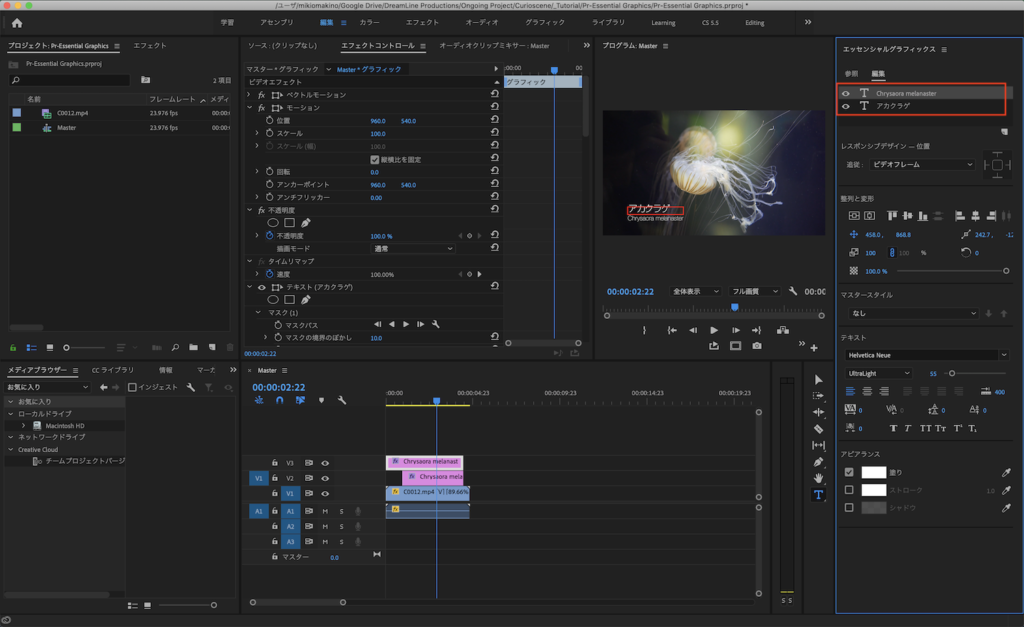The width and height of the screenshot is (1024, 627).
Task: Click the white fill color swatch
Action: coord(874,472)
